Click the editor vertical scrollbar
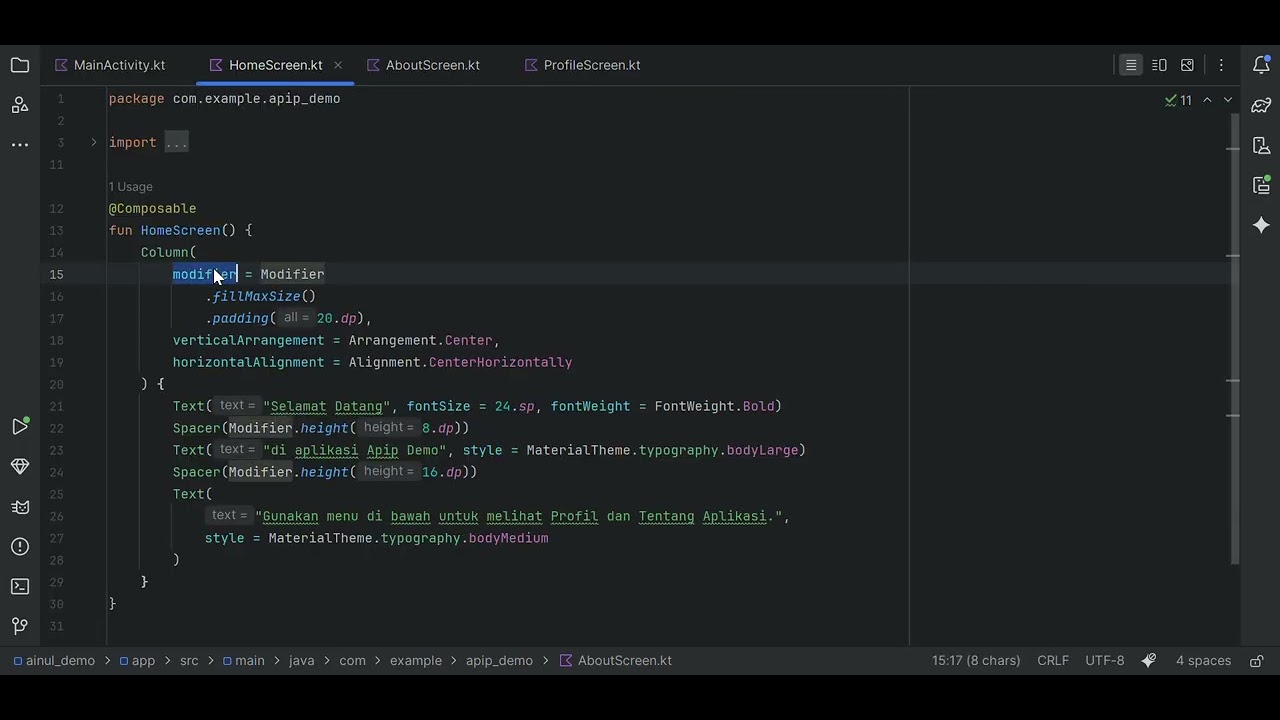This screenshot has height=720, width=1280. pyautogui.click(x=1234, y=340)
